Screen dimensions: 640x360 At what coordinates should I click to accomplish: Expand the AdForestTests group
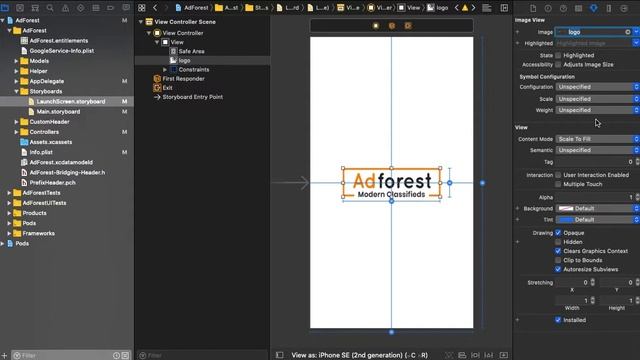coord(9,193)
